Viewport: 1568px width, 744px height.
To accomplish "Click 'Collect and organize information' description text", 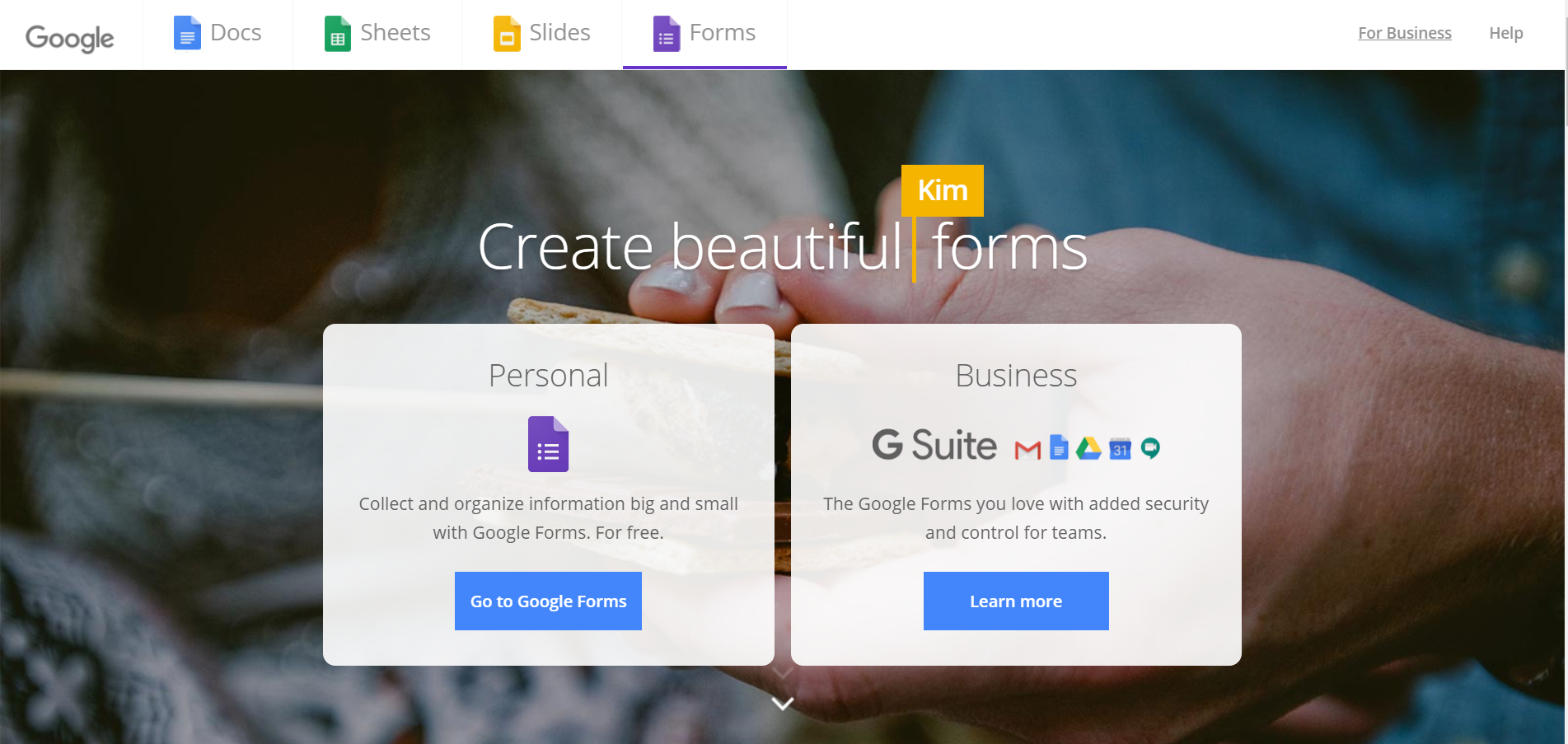I will pos(548,518).
